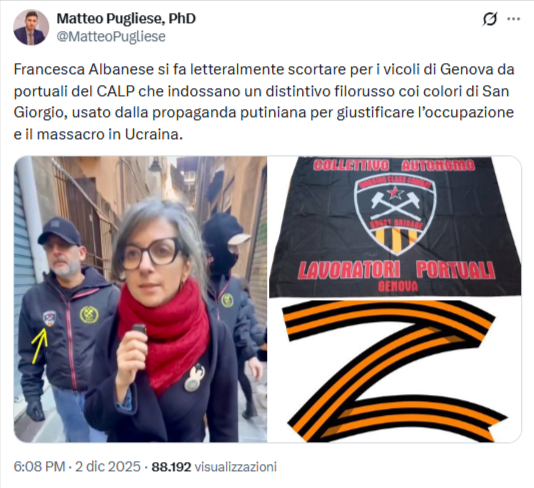
Task: Click the 88.192 visualizzazioni counter
Action: (214, 467)
